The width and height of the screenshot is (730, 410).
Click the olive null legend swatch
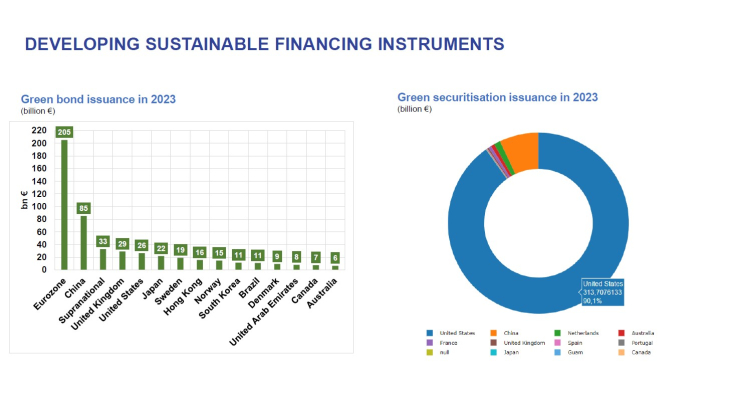pyautogui.click(x=429, y=352)
